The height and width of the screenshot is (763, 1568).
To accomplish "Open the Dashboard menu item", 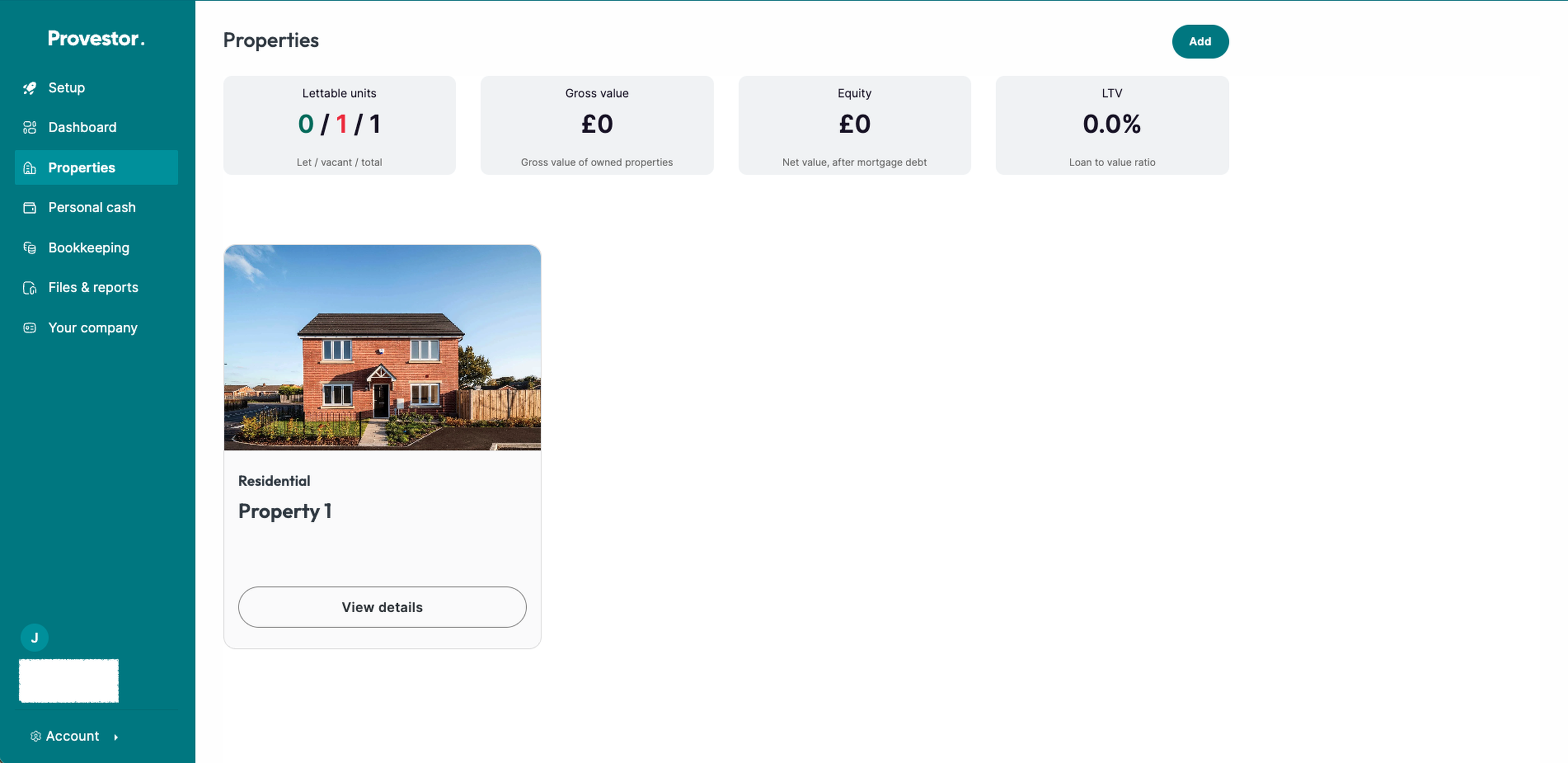I will [x=82, y=127].
